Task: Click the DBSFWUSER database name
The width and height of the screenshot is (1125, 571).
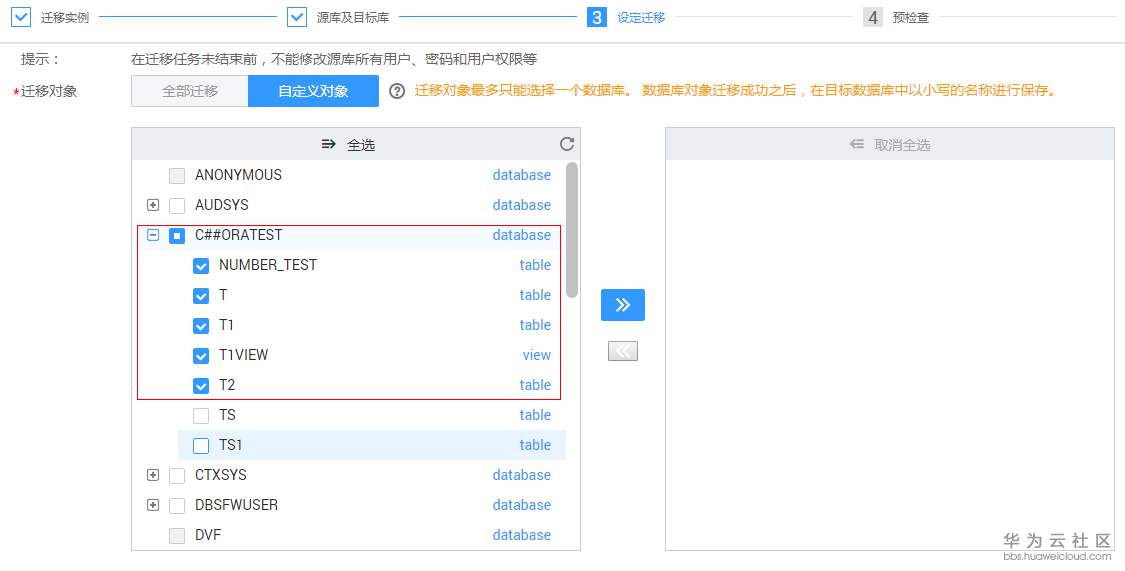Action: (x=236, y=505)
